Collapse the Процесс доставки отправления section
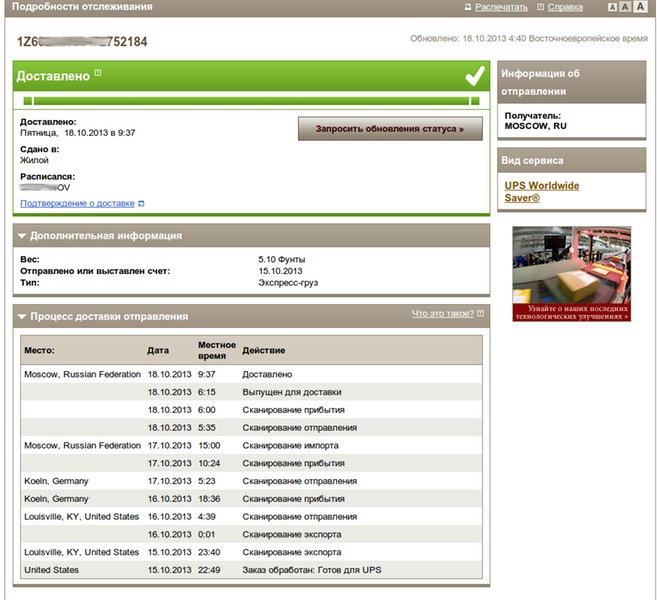The width and height of the screenshot is (657, 600). (x=22, y=316)
